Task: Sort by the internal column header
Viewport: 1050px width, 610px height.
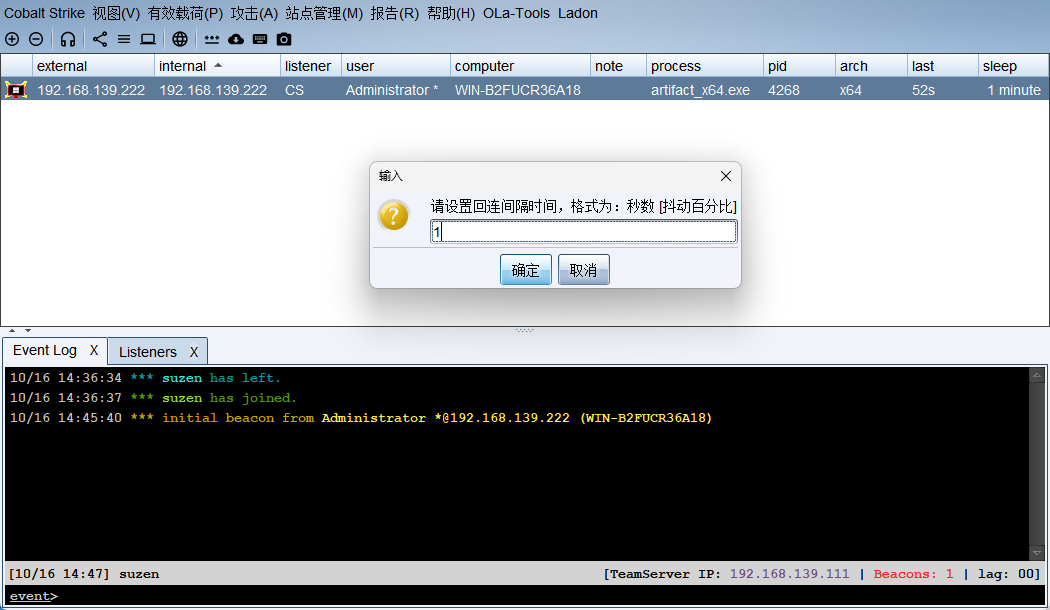Action: tap(217, 66)
